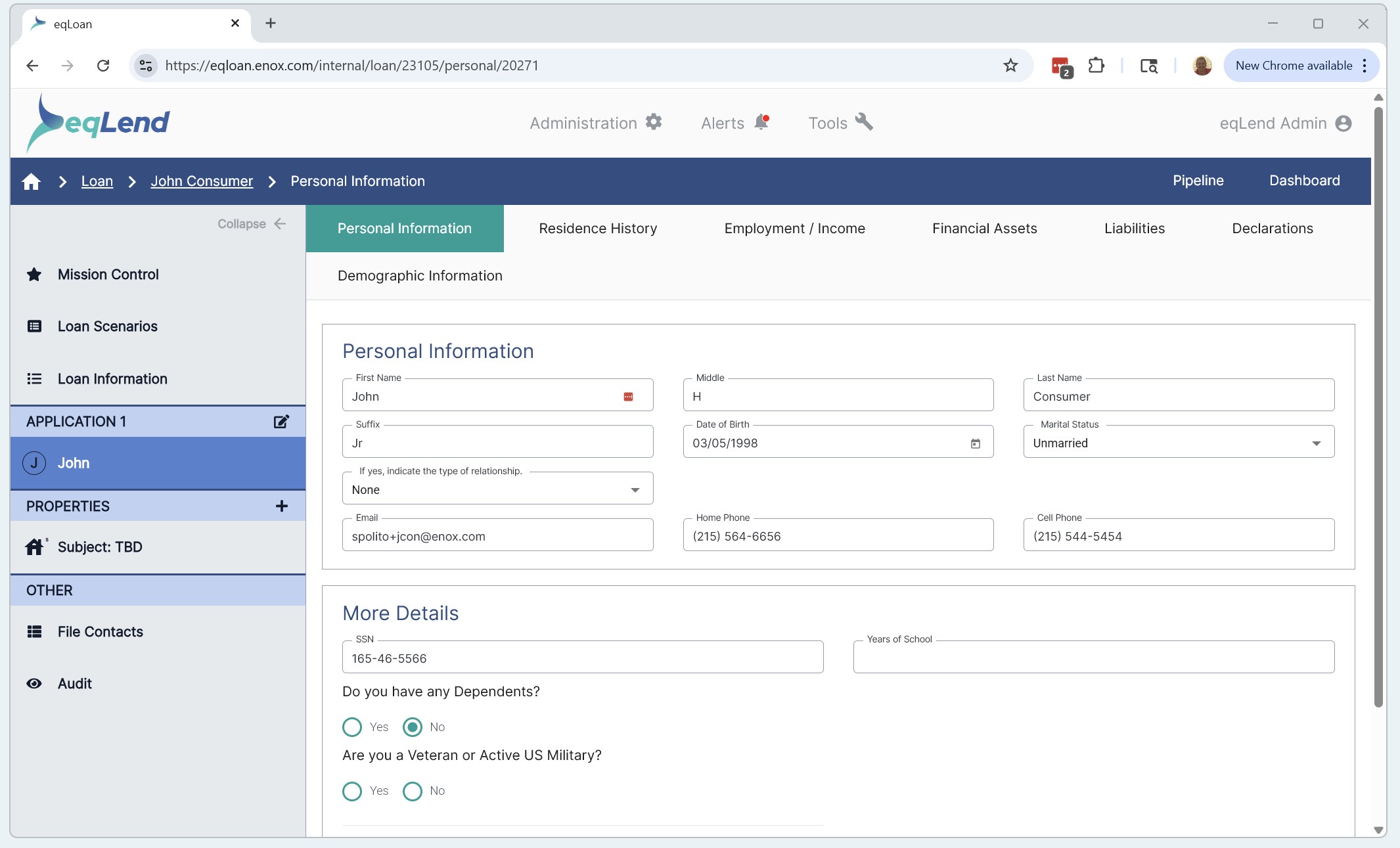Add a property with the plus icon
The height and width of the screenshot is (848, 1400).
click(282, 506)
